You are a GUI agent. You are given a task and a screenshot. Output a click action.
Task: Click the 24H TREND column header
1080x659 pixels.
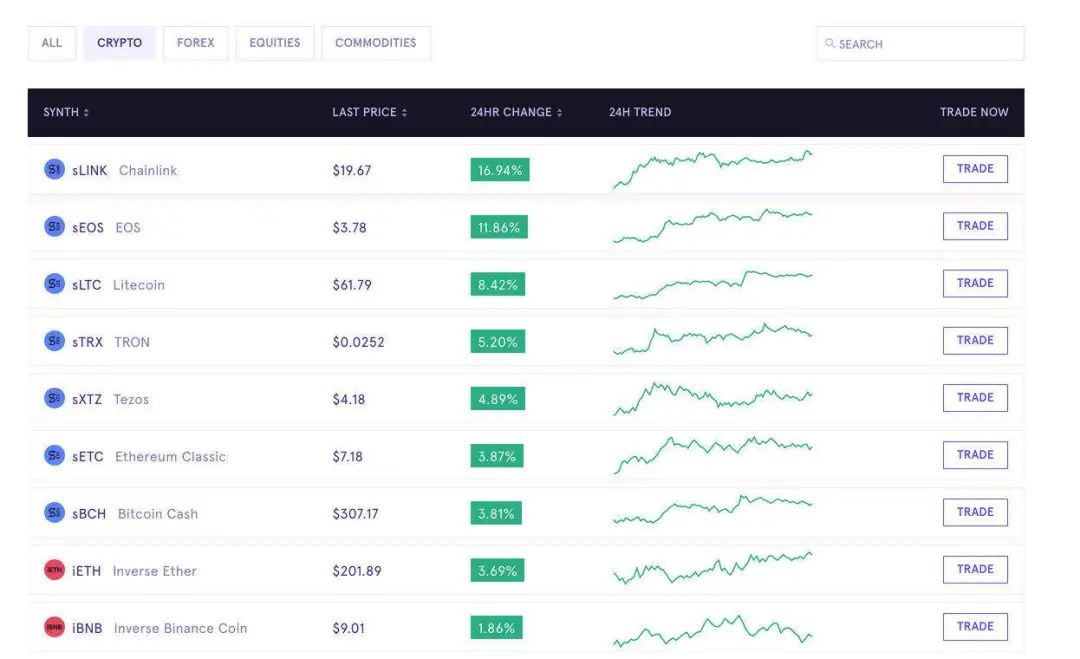pos(640,112)
